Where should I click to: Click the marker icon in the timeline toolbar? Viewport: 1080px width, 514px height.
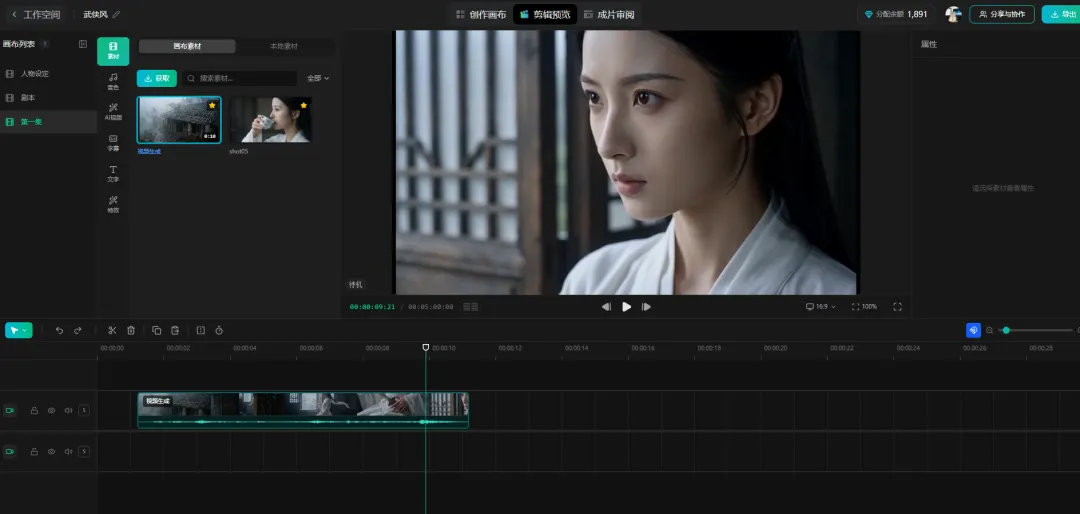(x=200, y=331)
